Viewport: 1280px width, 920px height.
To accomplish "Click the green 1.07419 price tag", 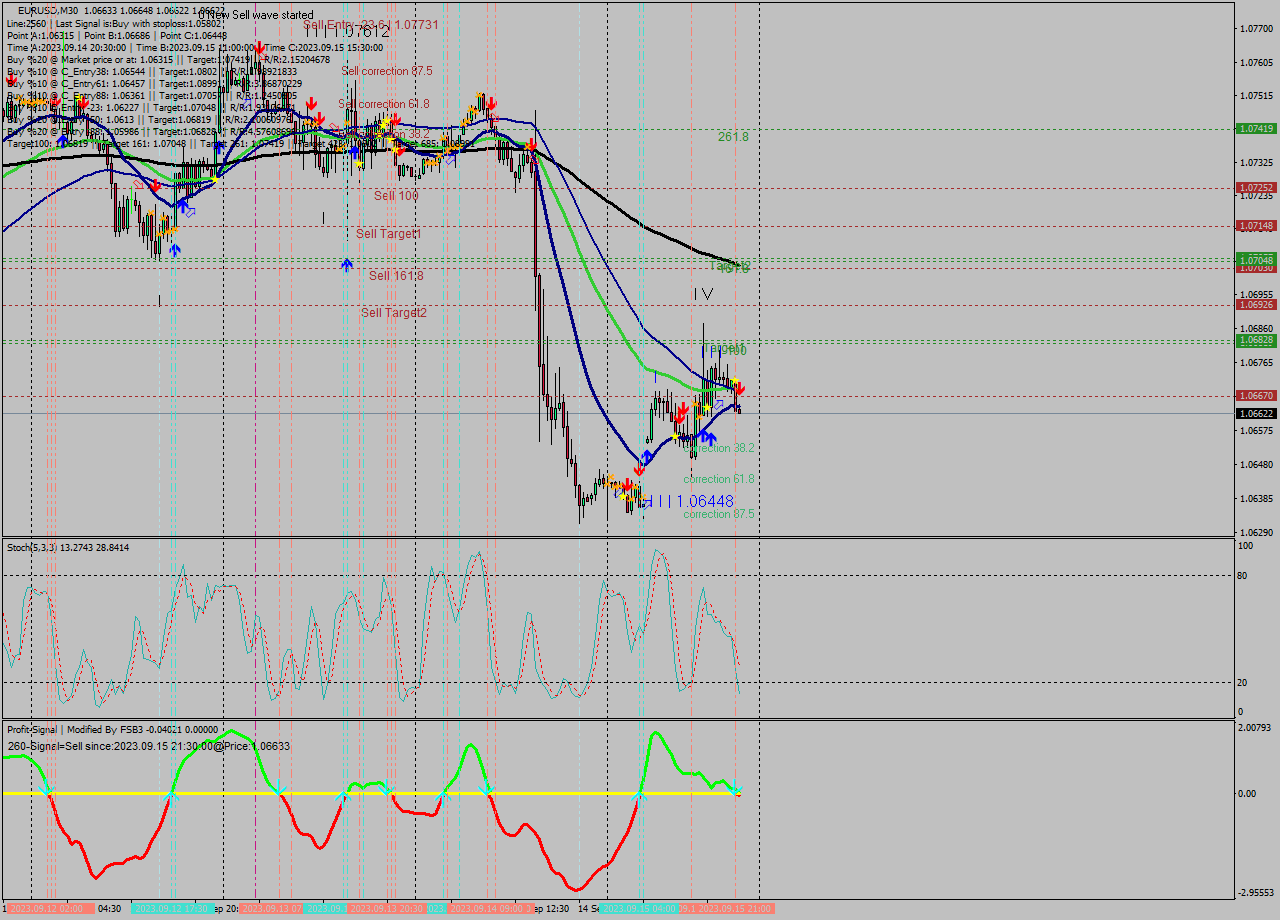I will click(1256, 129).
